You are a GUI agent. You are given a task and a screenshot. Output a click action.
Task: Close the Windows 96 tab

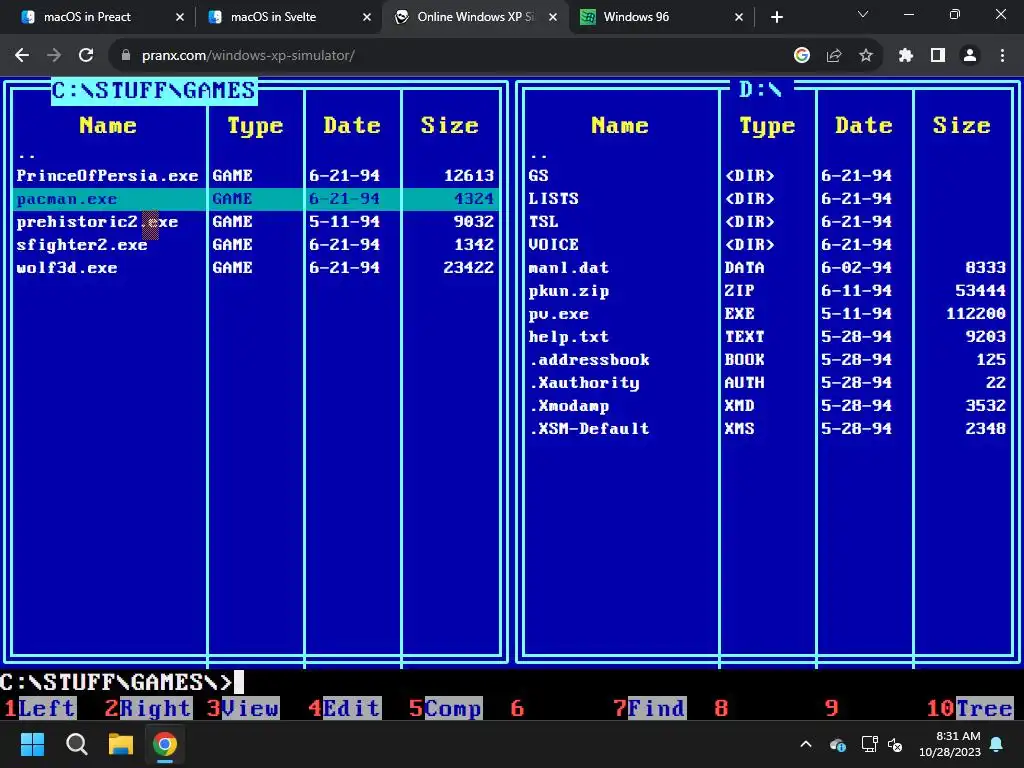(x=739, y=17)
